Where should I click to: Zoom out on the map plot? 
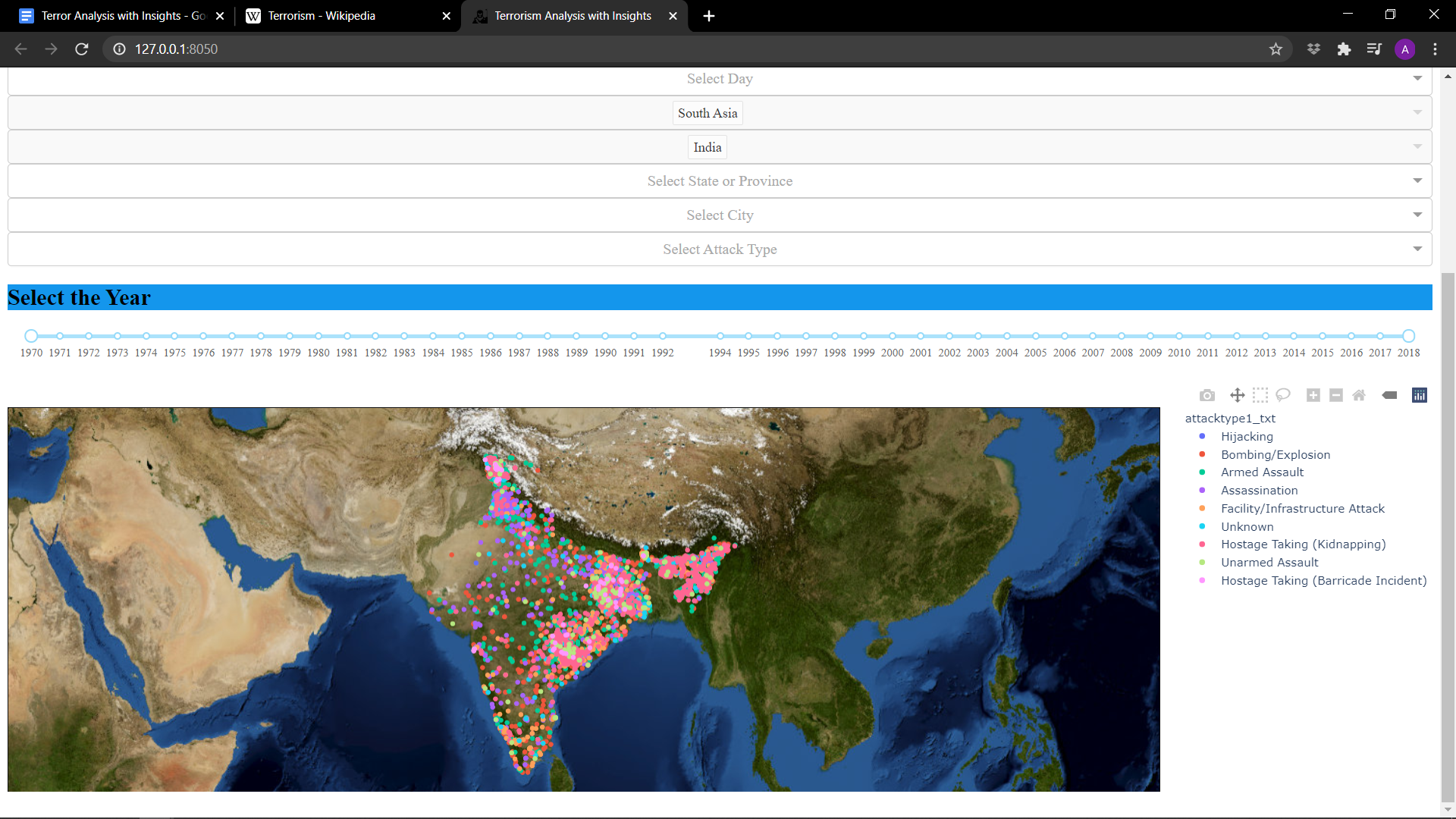(x=1335, y=395)
